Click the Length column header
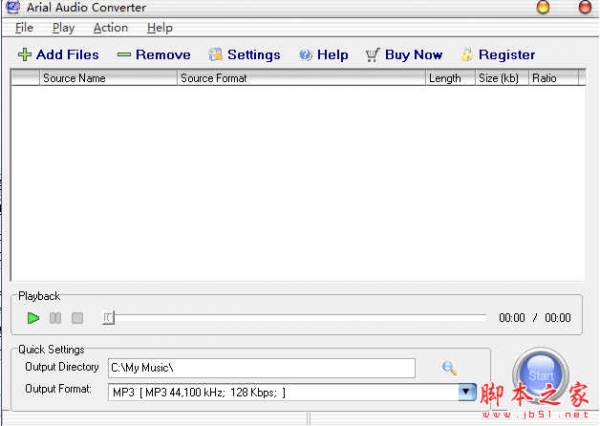Image resolution: width=600 pixels, height=426 pixels. click(450, 78)
